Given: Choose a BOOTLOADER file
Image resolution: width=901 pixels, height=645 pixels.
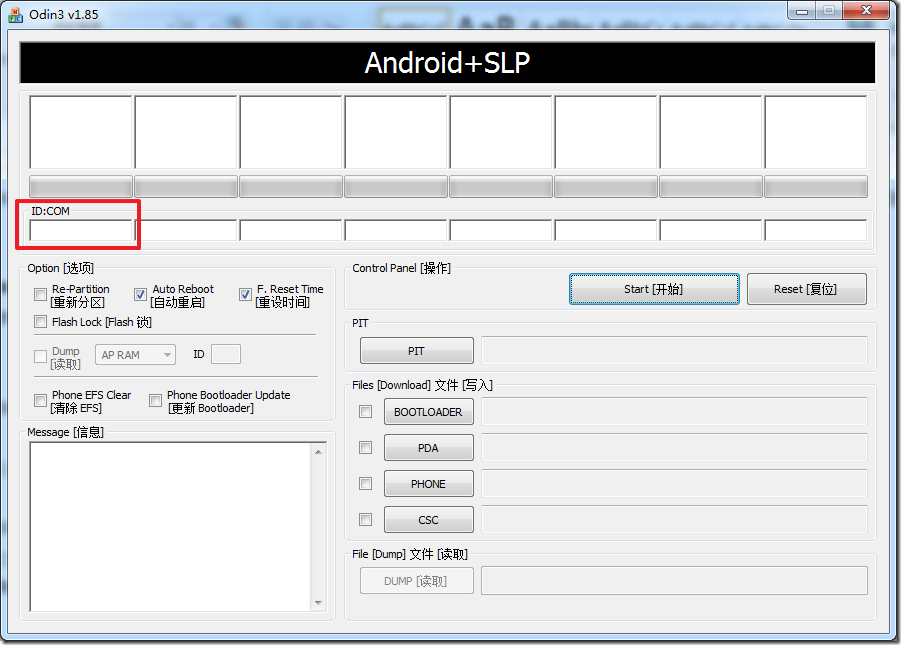Looking at the screenshot, I should click(429, 412).
